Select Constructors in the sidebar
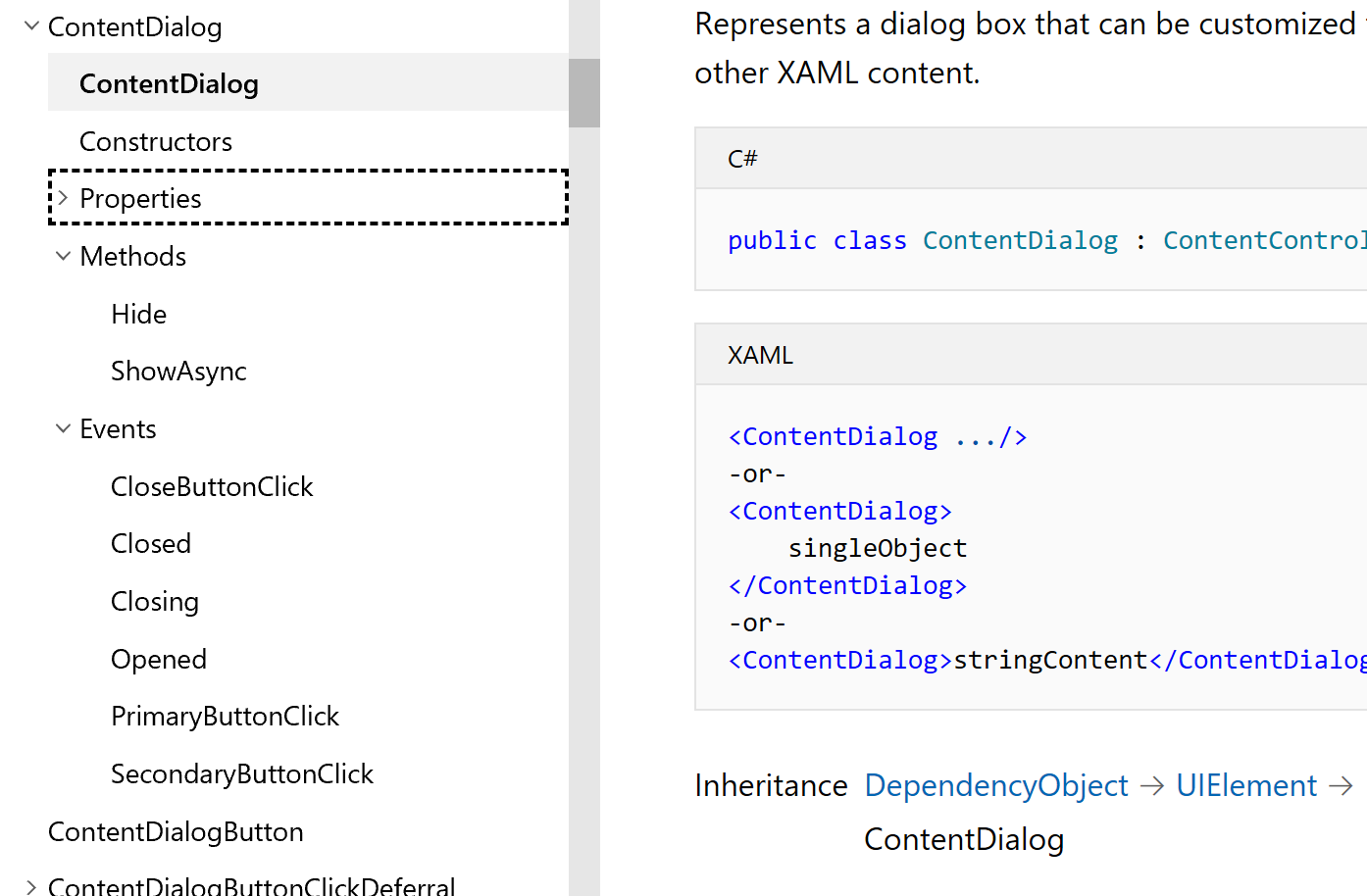Image resolution: width=1367 pixels, height=896 pixels. [x=155, y=141]
